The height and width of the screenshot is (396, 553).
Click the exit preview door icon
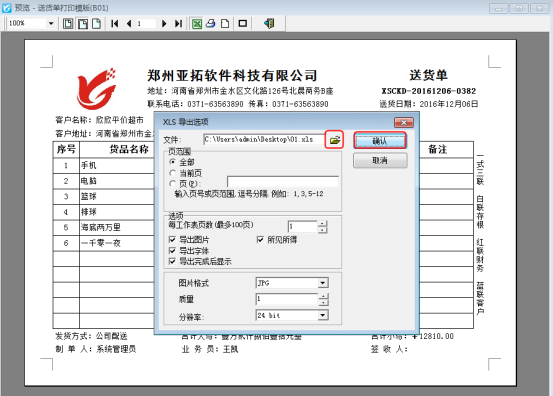coord(269,24)
